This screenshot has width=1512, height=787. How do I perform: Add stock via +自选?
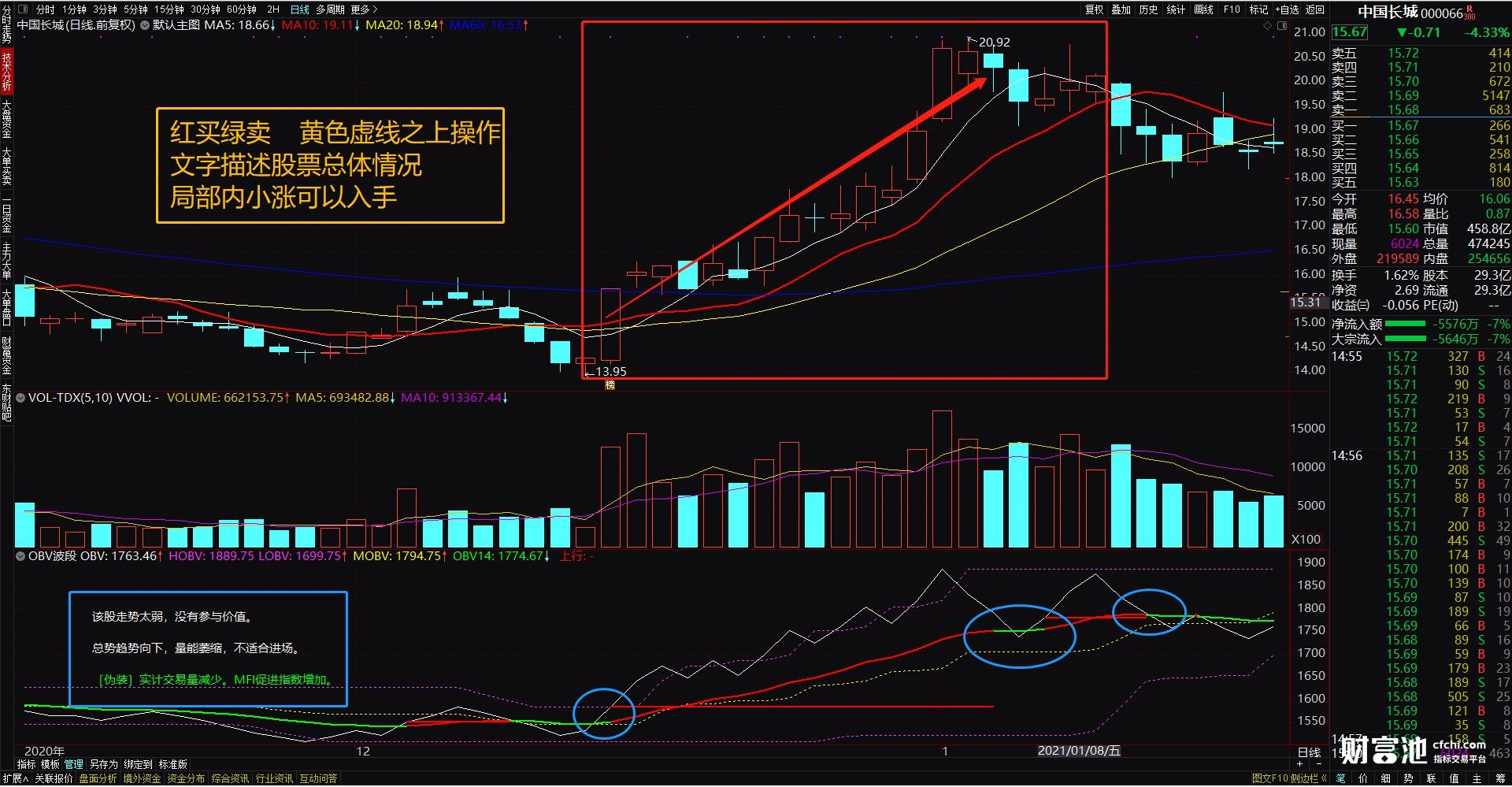[x=1287, y=9]
